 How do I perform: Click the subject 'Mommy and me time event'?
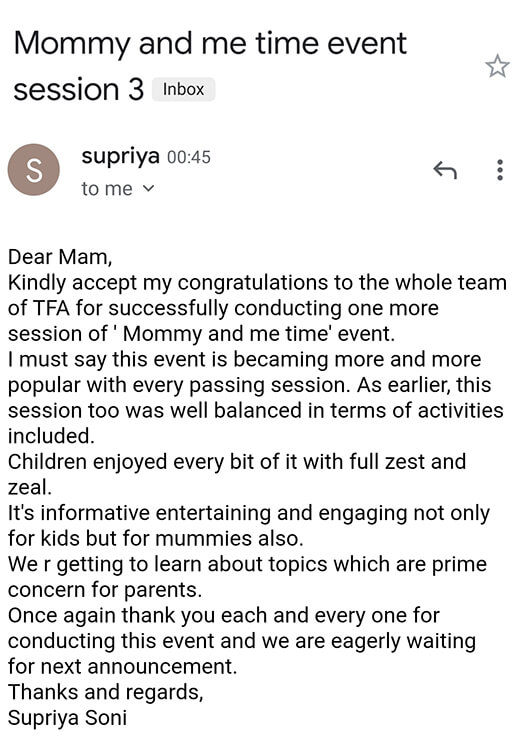coord(210,44)
